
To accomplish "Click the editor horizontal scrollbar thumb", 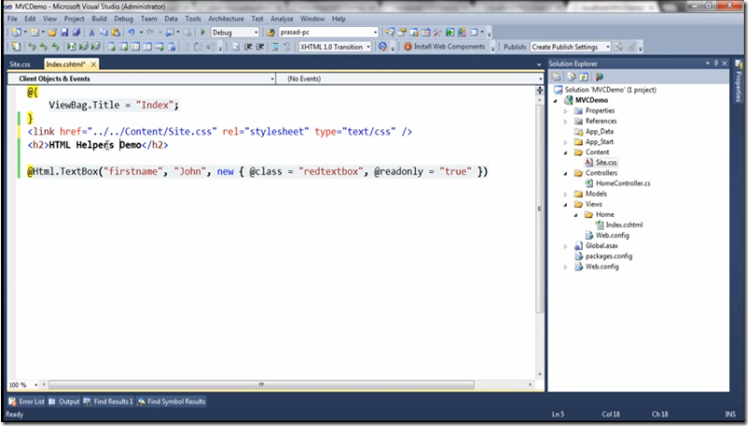I will [261, 384].
